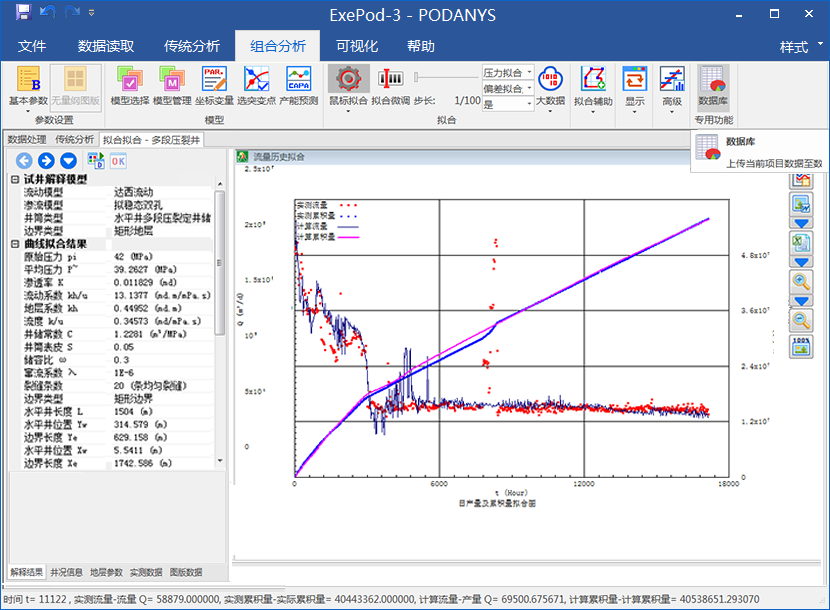Select the 井况信息 bottom tab

pyautogui.click(x=66, y=572)
